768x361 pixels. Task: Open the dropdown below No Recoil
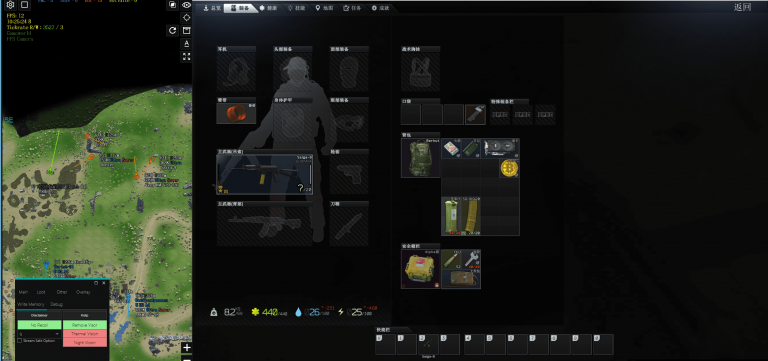[x=39, y=334]
